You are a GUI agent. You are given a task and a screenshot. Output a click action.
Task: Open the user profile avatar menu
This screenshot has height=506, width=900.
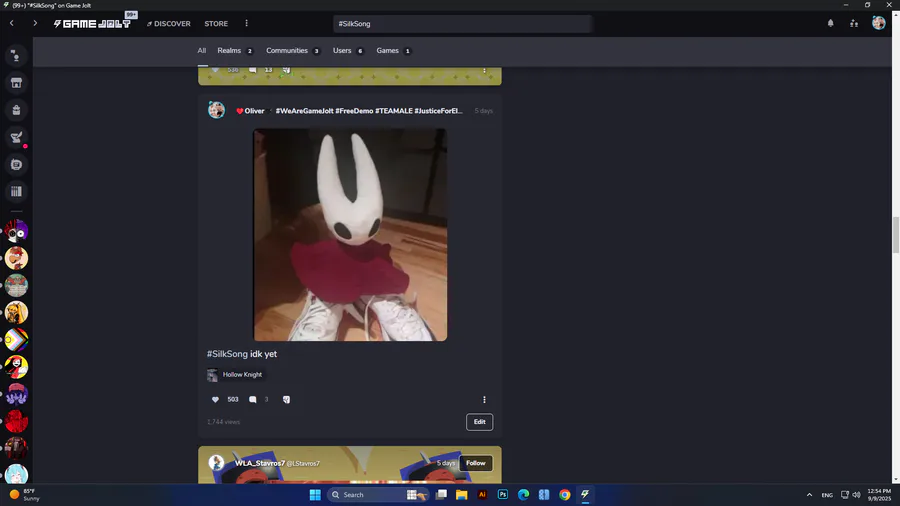[x=878, y=23]
